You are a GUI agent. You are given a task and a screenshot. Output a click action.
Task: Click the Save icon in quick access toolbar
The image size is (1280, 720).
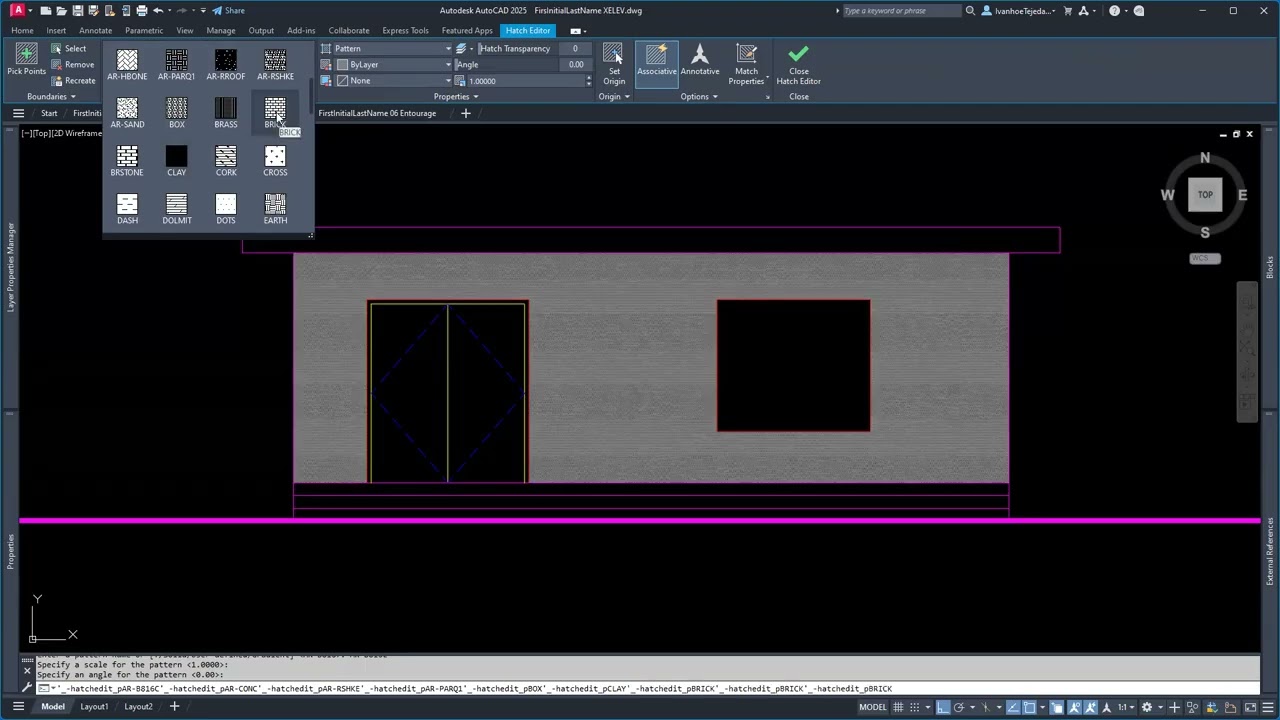point(77,11)
